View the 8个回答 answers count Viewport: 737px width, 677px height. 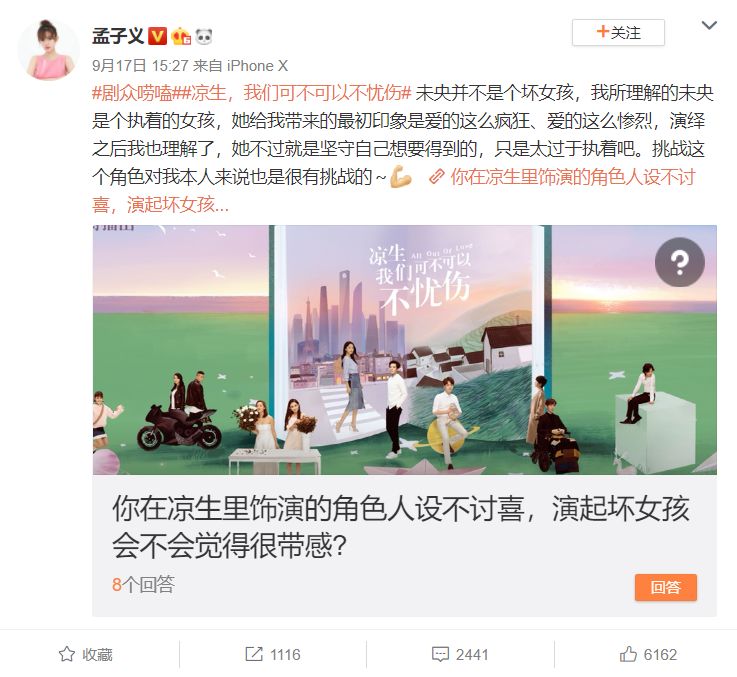point(143,584)
